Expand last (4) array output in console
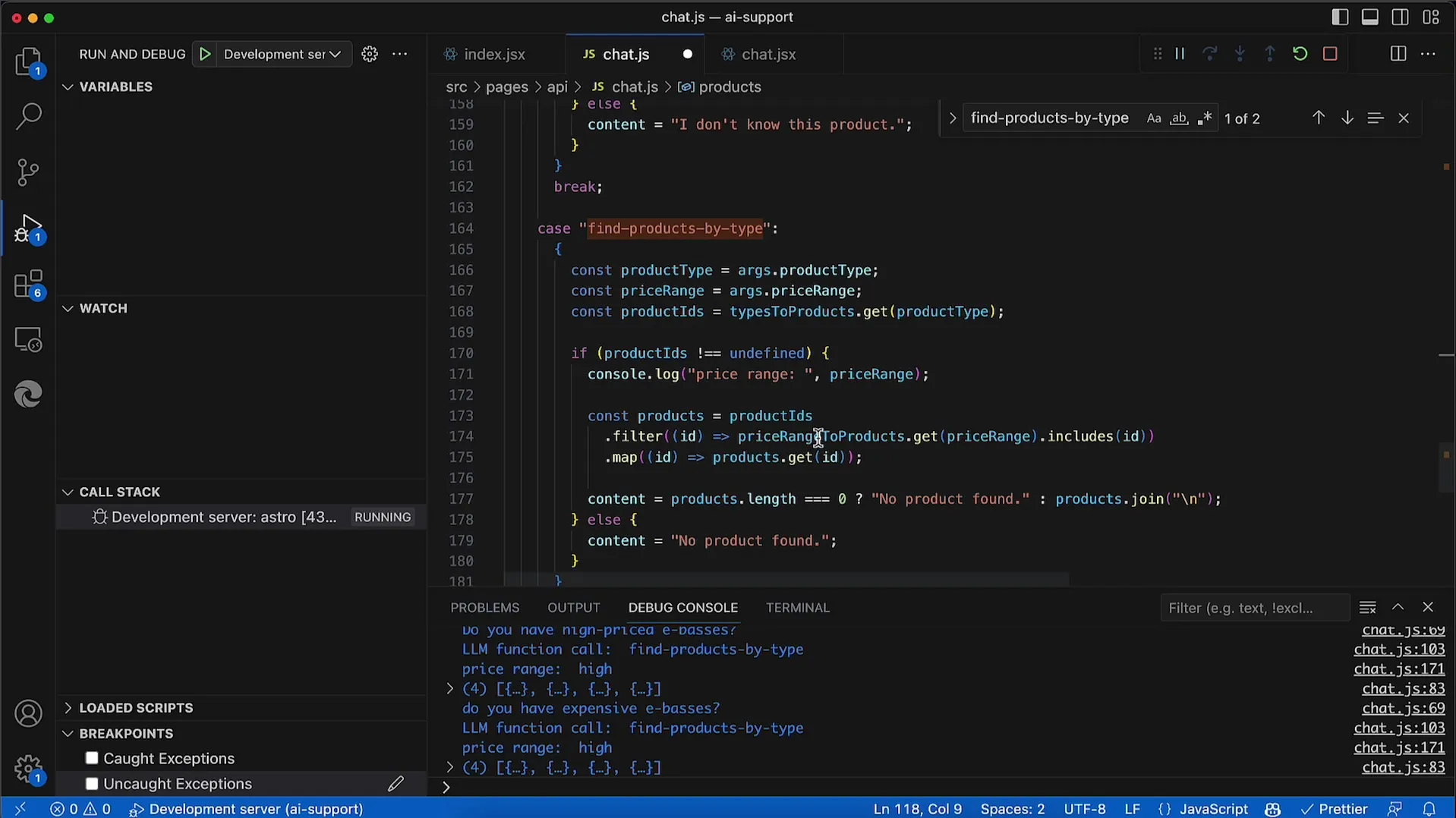The height and width of the screenshot is (818, 1456). (449, 768)
